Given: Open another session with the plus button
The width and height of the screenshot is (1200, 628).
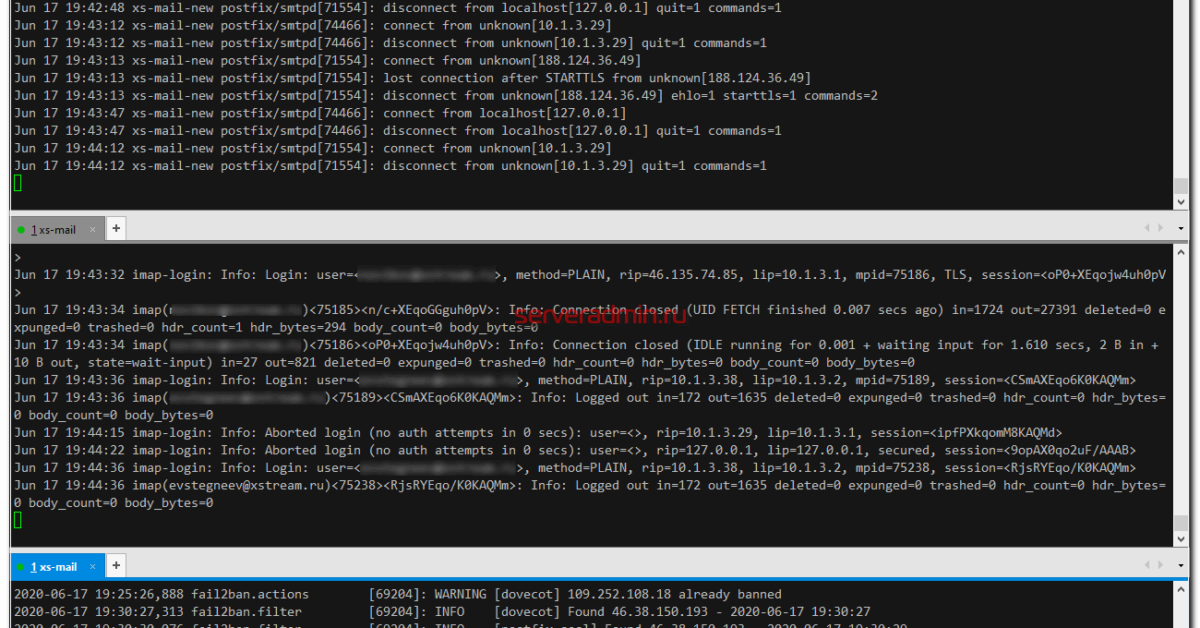Looking at the screenshot, I should click(116, 566).
